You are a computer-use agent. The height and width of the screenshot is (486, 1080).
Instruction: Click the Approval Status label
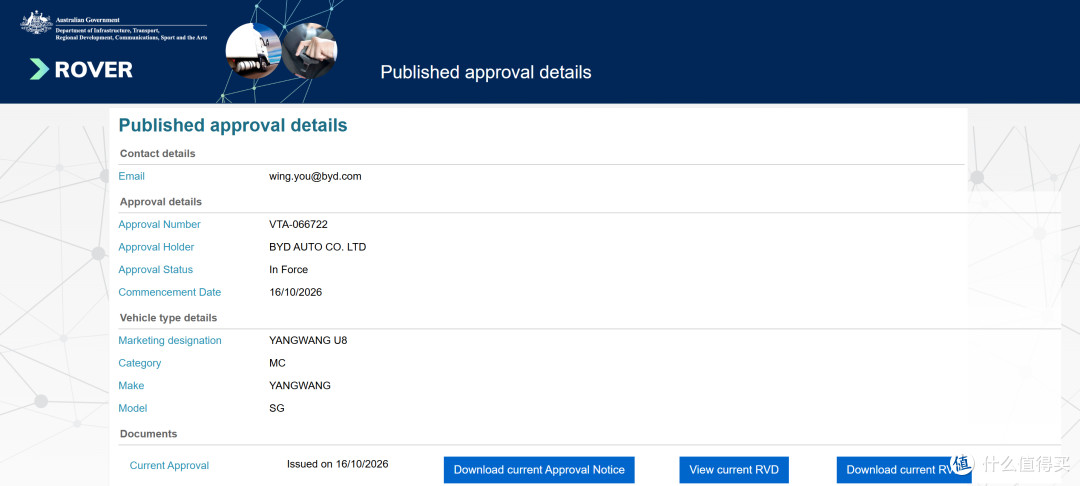[156, 270]
